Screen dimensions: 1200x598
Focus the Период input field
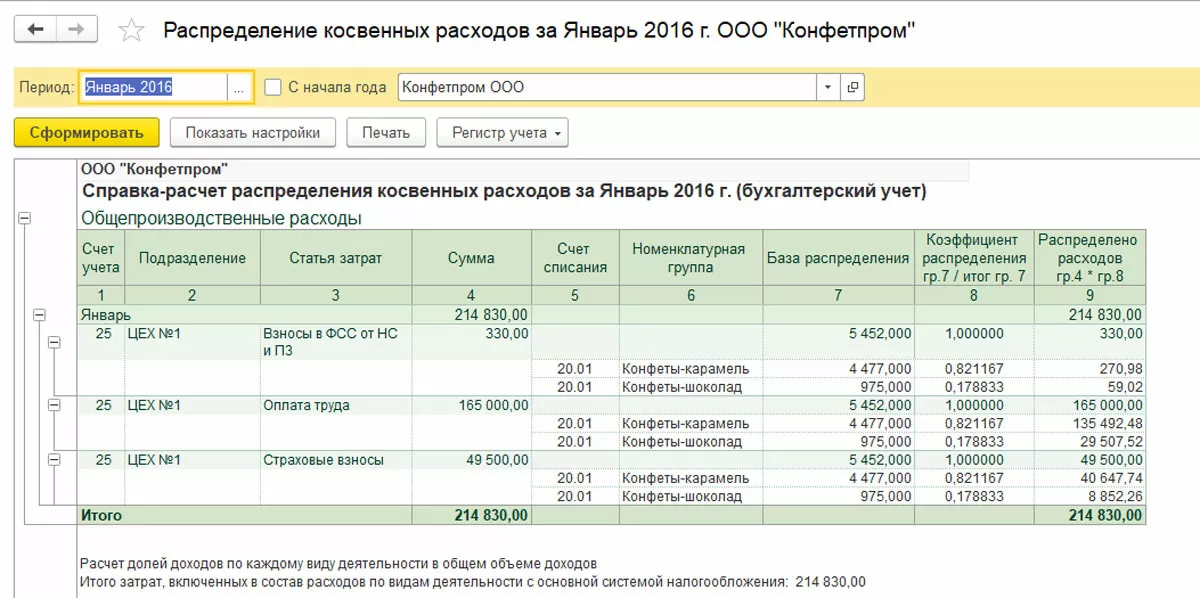click(x=154, y=87)
